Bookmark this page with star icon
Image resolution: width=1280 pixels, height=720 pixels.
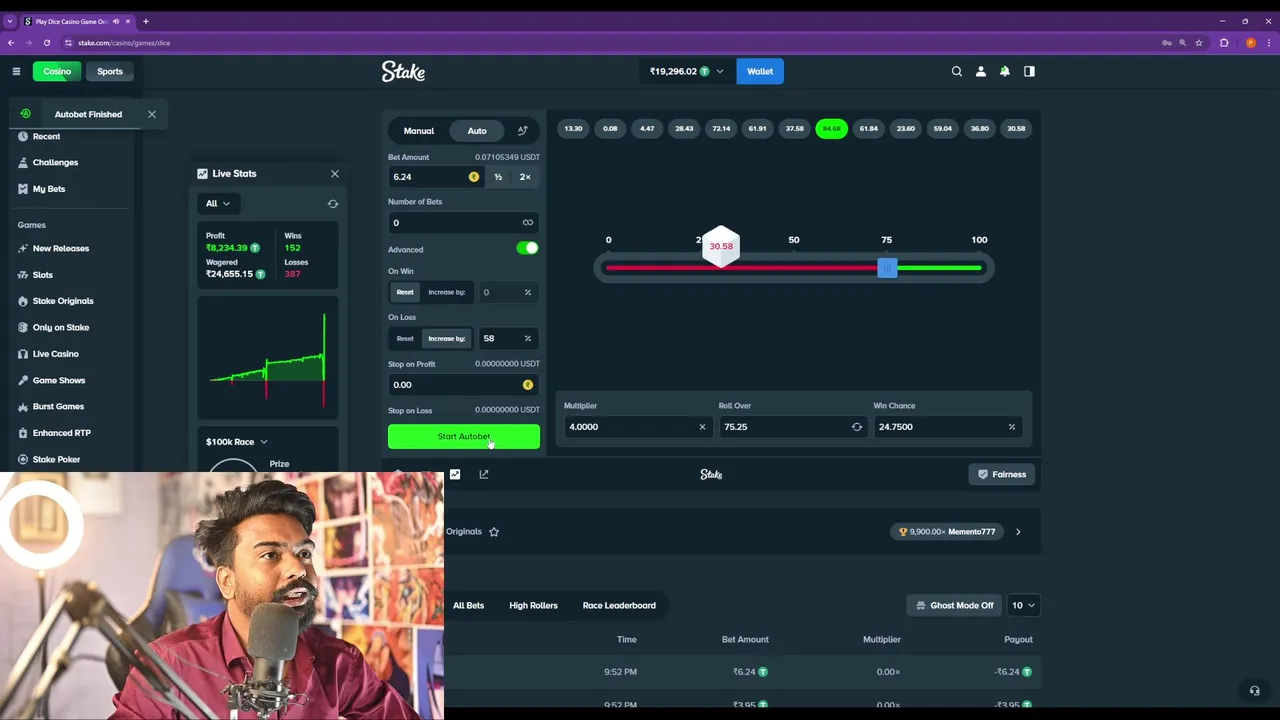pyautogui.click(x=1199, y=43)
